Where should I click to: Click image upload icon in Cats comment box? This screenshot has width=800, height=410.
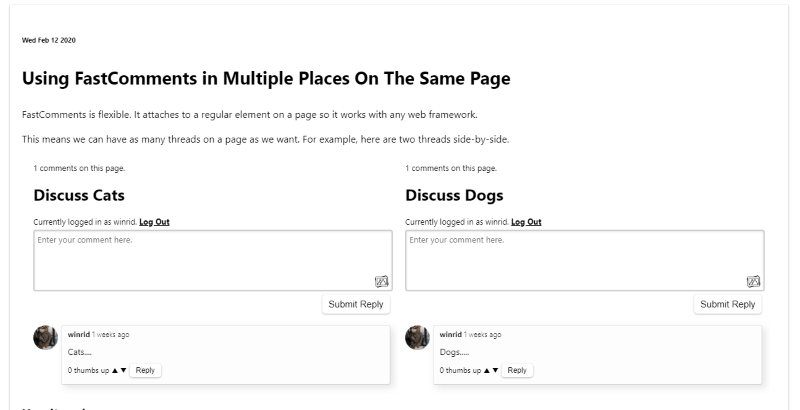tap(381, 282)
